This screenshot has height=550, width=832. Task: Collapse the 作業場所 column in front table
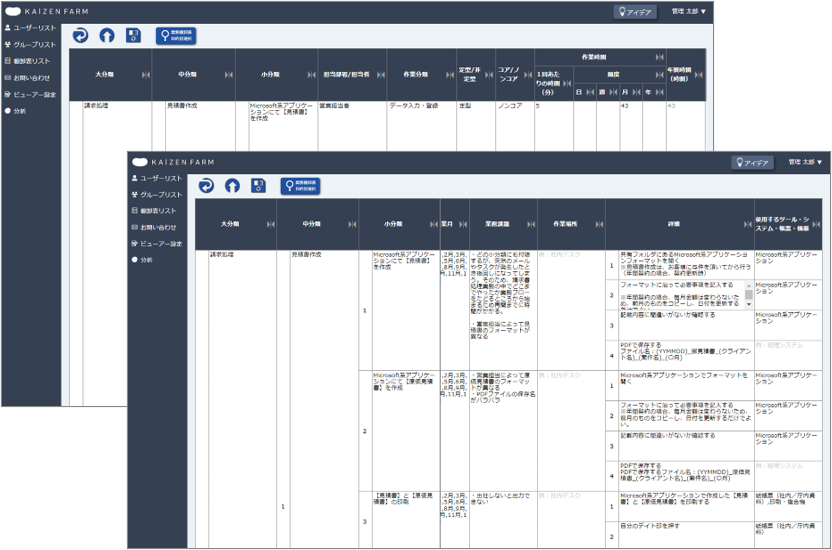[599, 224]
